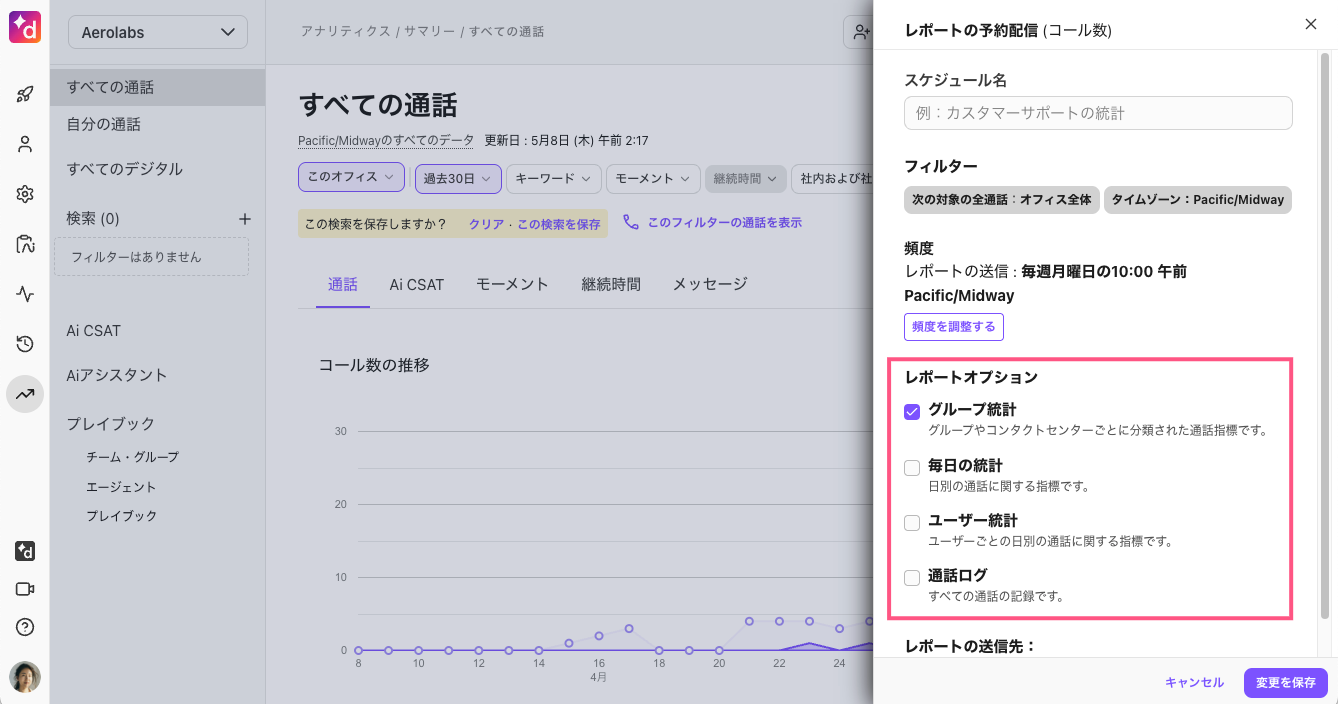The image size is (1338, 704).
Task: Switch to the 継続時間 tab
Action: point(611,284)
